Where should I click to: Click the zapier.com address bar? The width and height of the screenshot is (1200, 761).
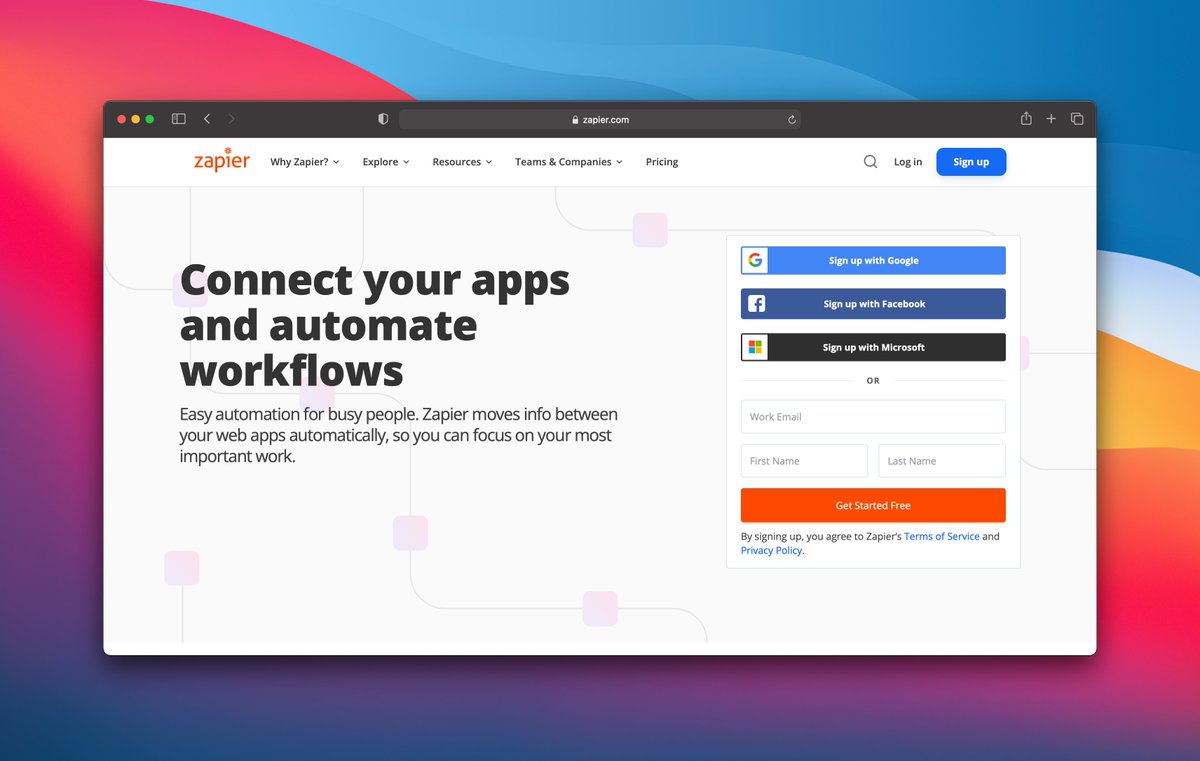tap(600, 119)
